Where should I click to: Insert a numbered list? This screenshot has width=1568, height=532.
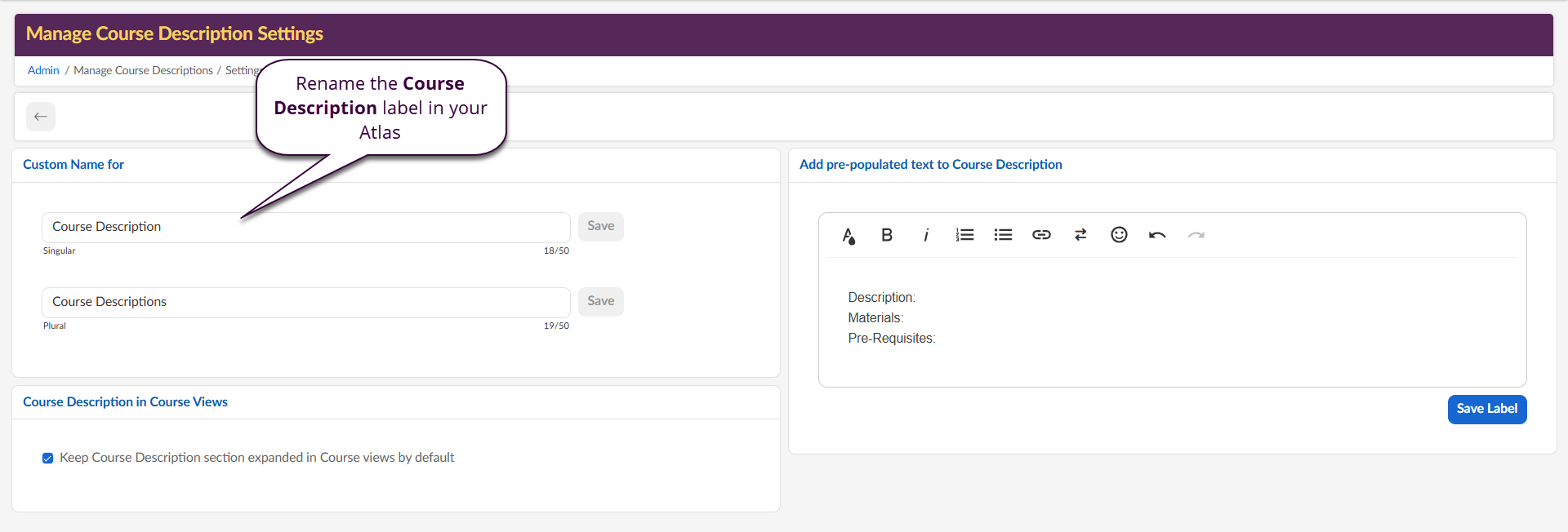964,235
